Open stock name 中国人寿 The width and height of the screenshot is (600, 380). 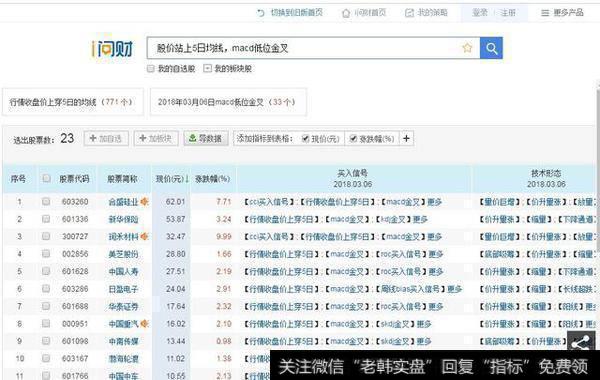tap(123, 272)
